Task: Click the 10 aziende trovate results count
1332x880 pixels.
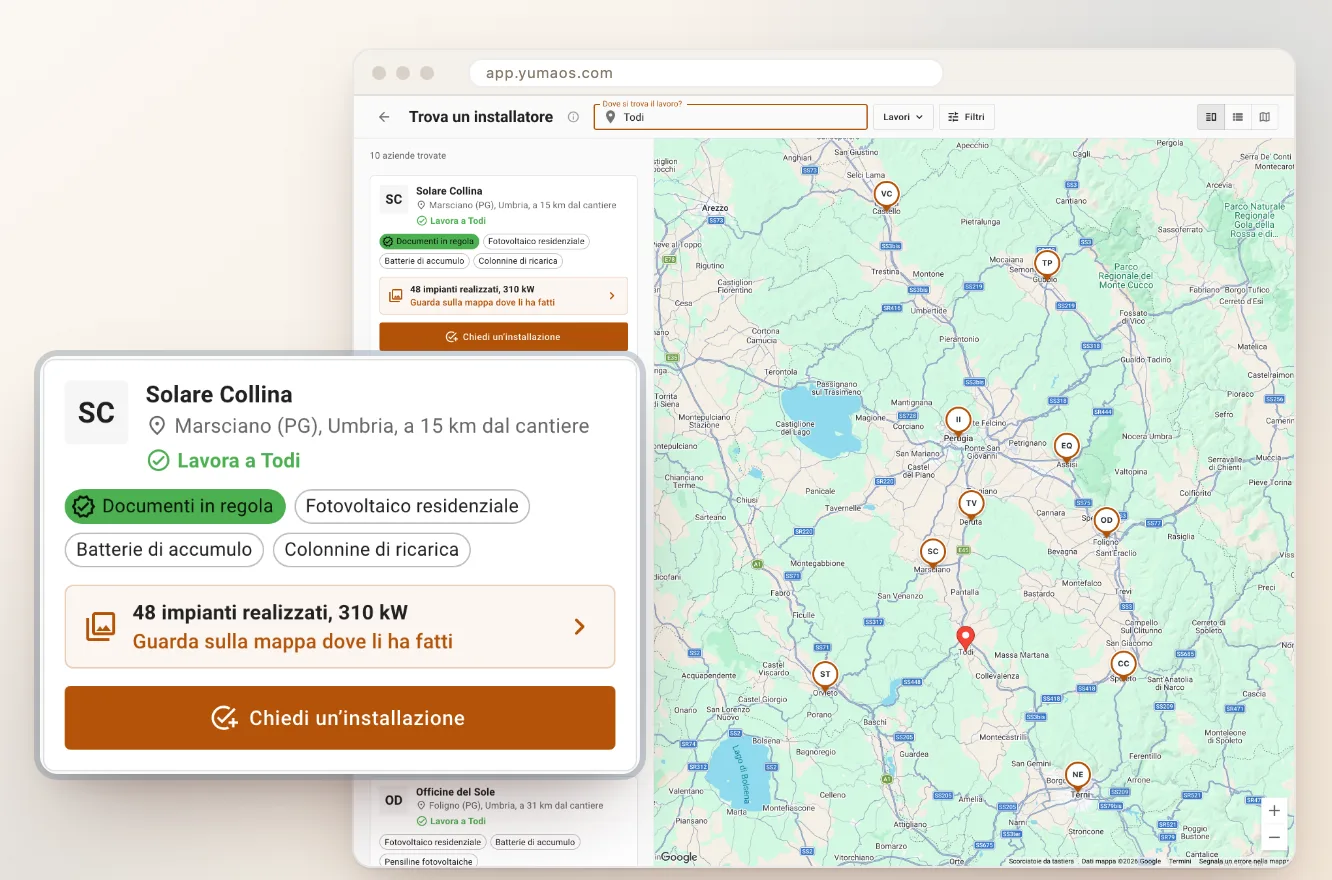Action: 408,156
